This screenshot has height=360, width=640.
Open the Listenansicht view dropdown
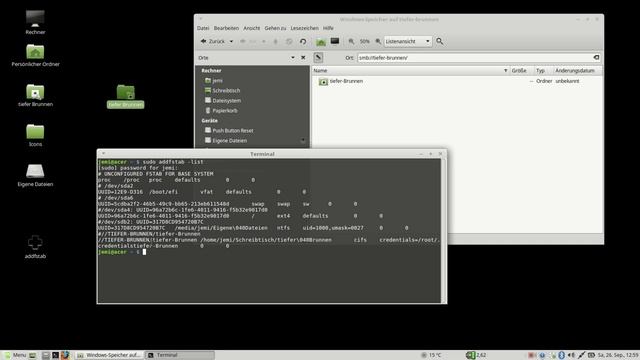point(407,41)
